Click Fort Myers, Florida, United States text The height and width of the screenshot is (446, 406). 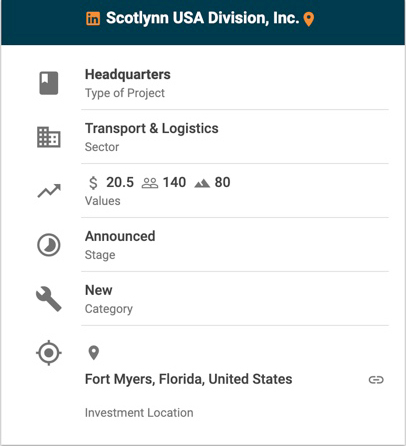click(x=189, y=379)
